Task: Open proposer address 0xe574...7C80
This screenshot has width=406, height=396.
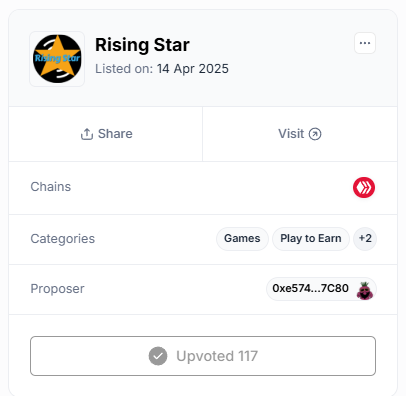Action: [321, 289]
